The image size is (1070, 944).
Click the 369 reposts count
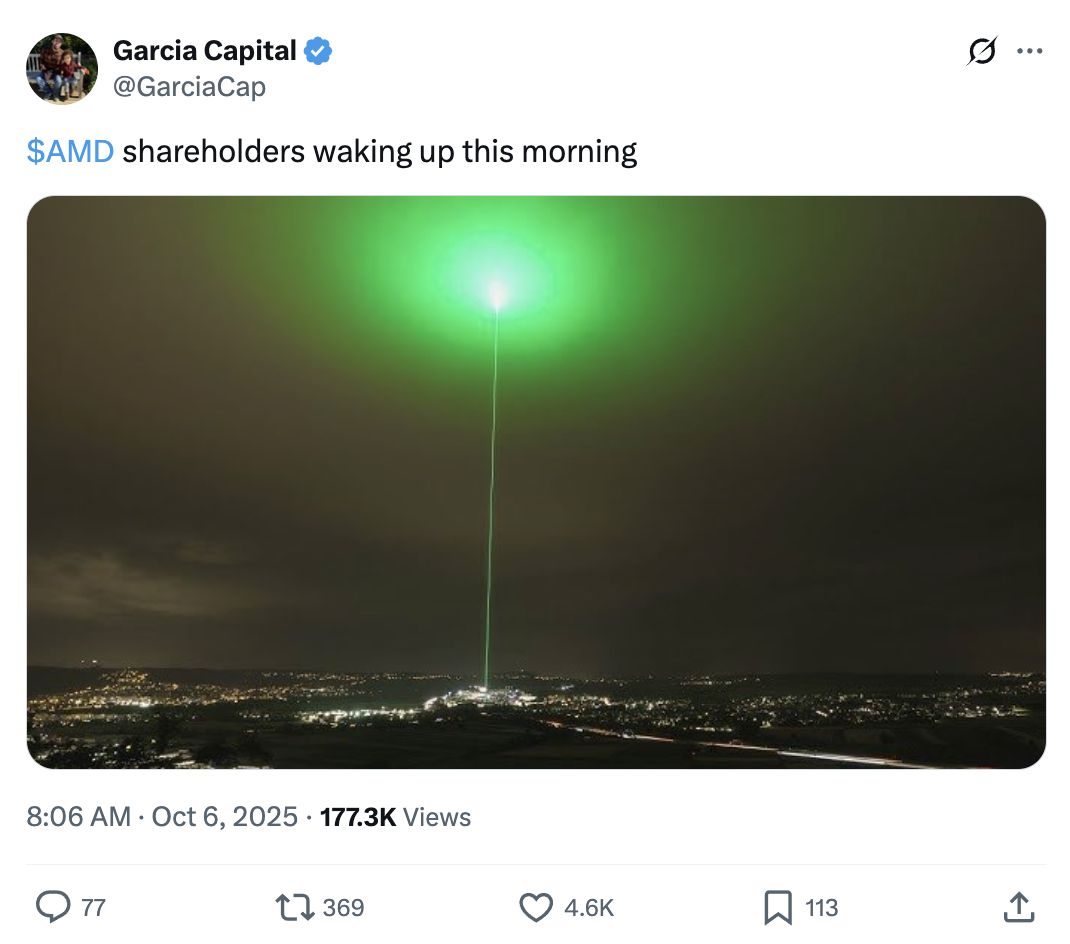pyautogui.click(x=343, y=908)
